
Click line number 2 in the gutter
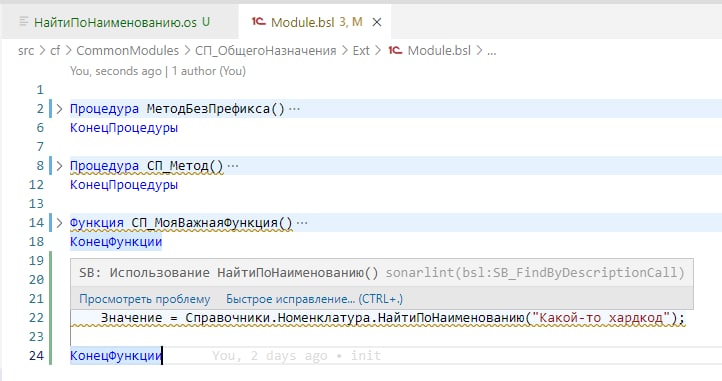(x=40, y=109)
